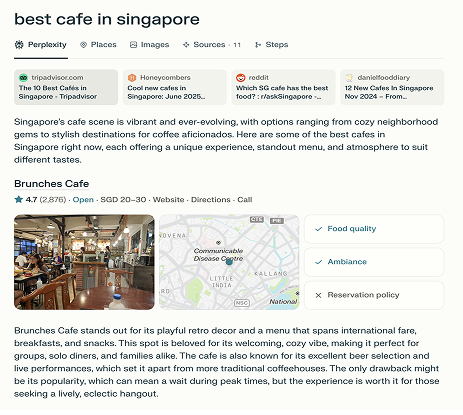Click the Ambiance card
The image size is (463, 415).
point(374,262)
